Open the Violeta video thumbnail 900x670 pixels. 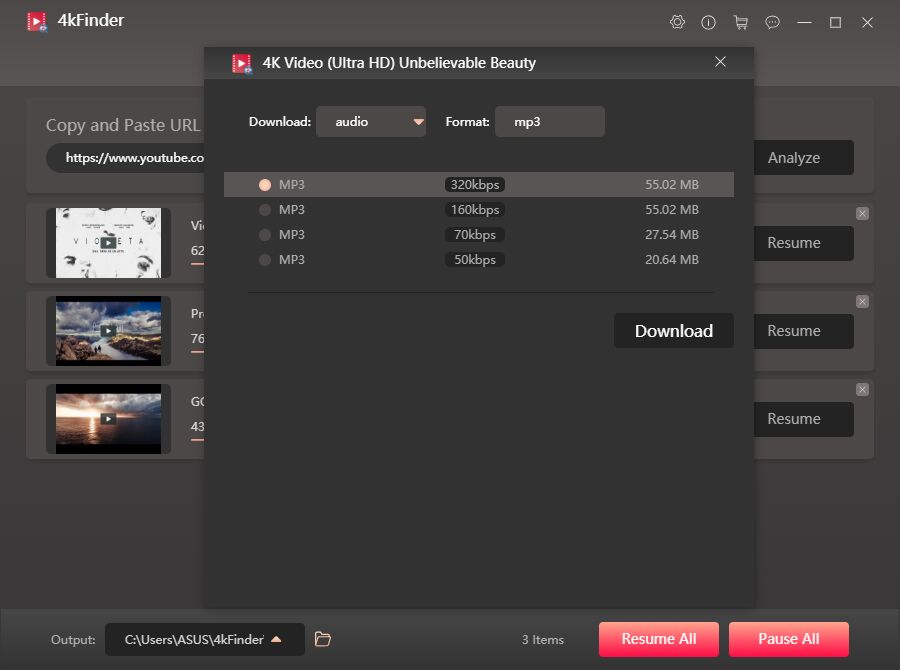pos(108,243)
